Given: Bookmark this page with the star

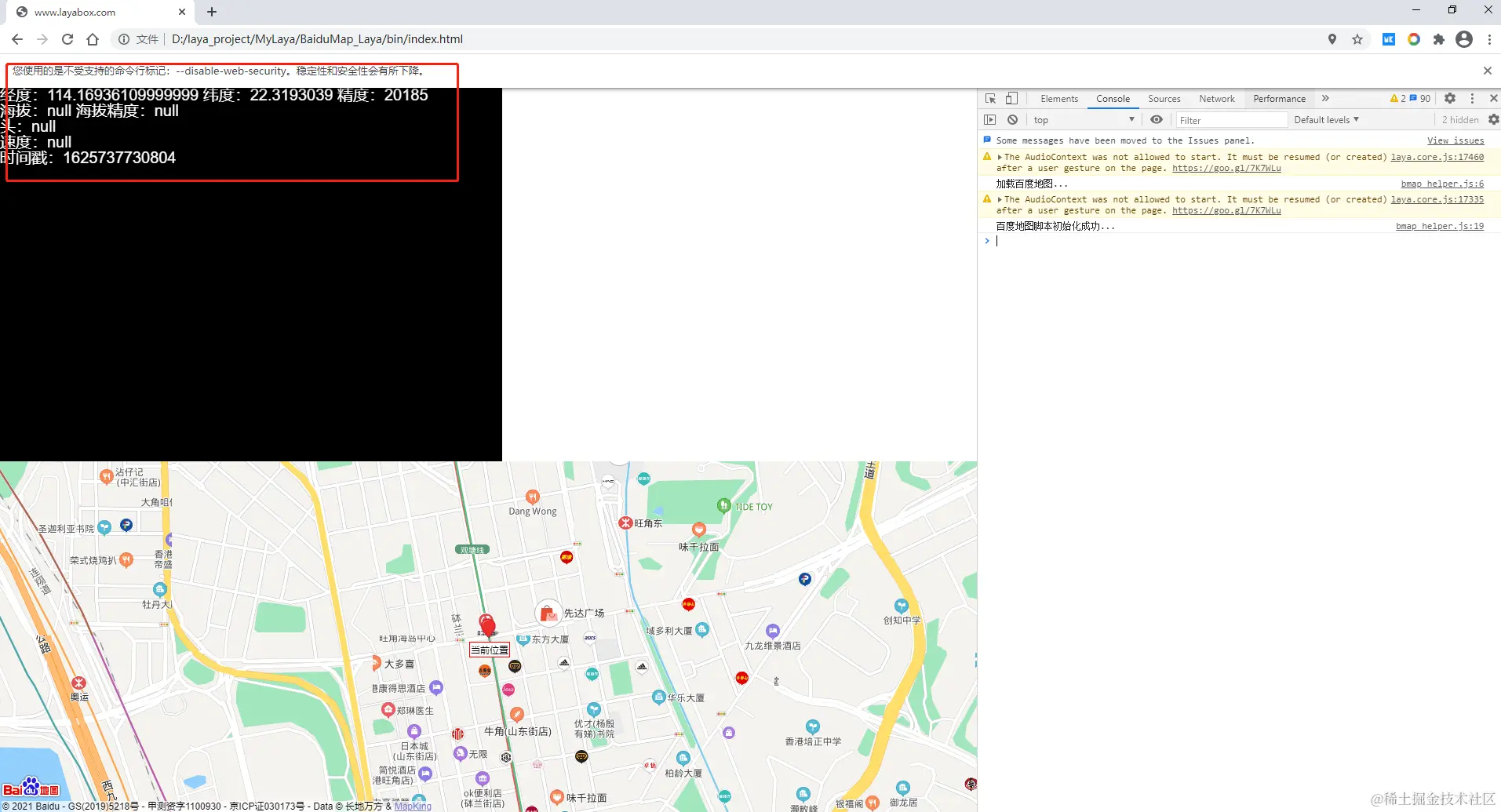Looking at the screenshot, I should tap(1357, 39).
